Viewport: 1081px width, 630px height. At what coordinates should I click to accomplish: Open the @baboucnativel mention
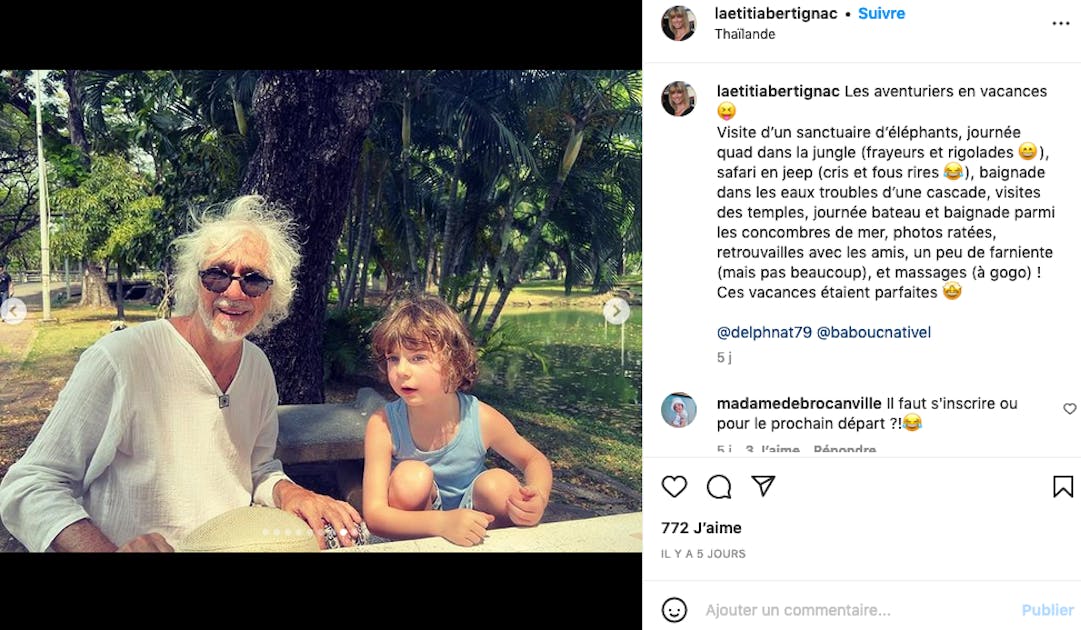pyautogui.click(x=873, y=332)
